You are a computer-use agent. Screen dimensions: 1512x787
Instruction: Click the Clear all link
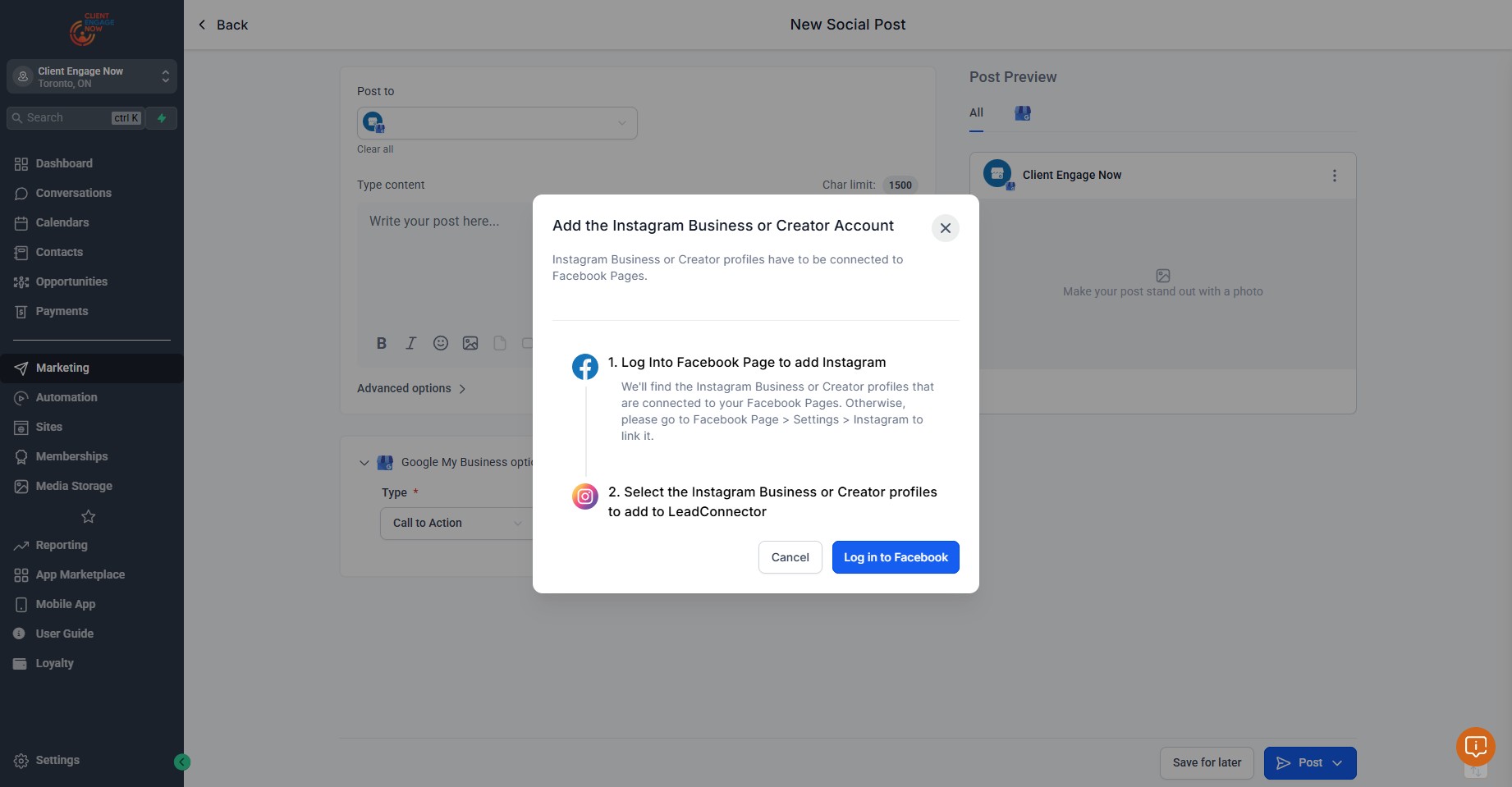375,149
